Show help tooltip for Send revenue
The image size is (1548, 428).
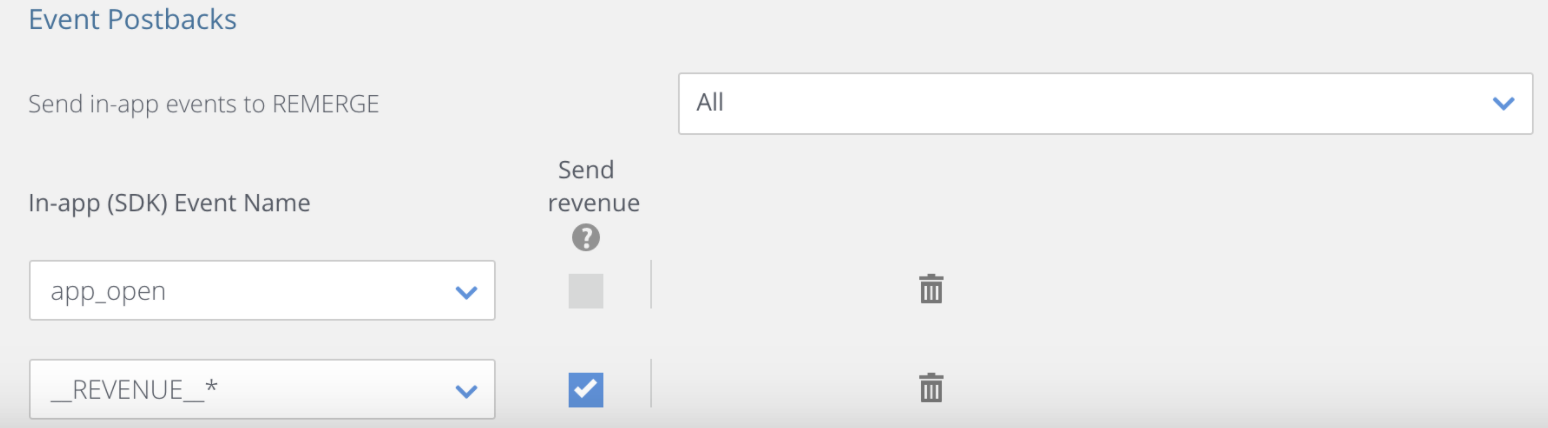click(586, 238)
